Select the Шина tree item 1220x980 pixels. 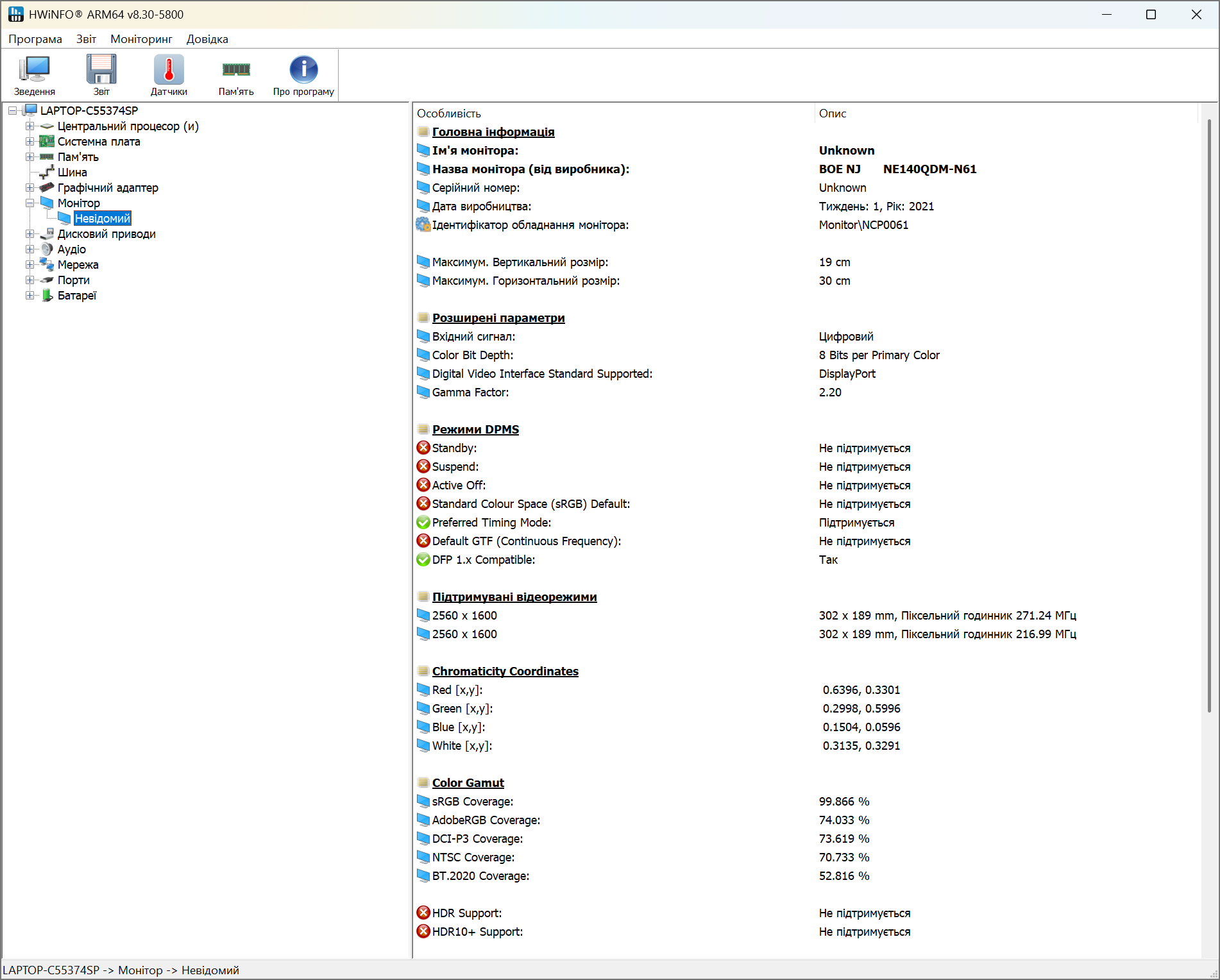tap(72, 173)
